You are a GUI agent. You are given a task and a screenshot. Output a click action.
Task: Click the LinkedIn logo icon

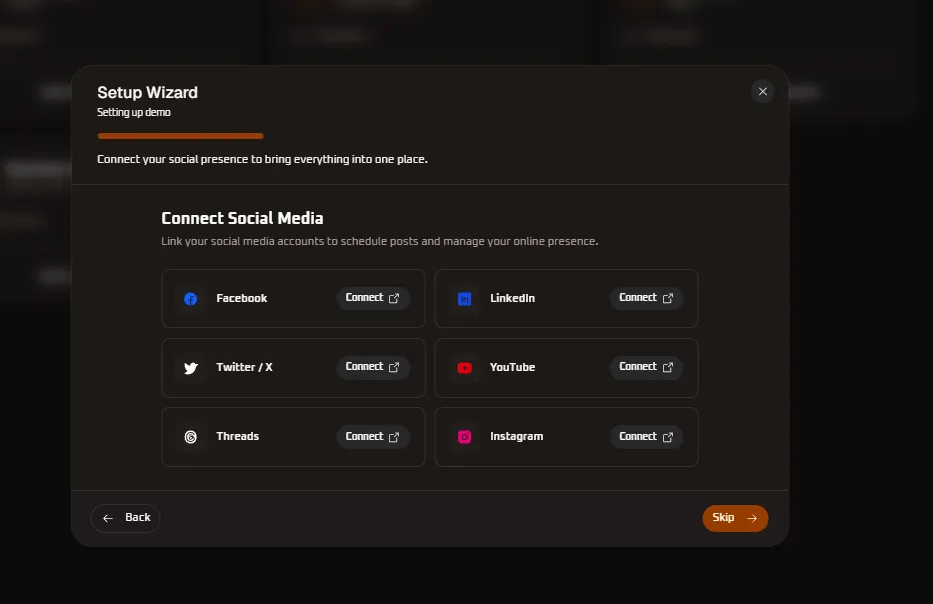pyautogui.click(x=464, y=299)
